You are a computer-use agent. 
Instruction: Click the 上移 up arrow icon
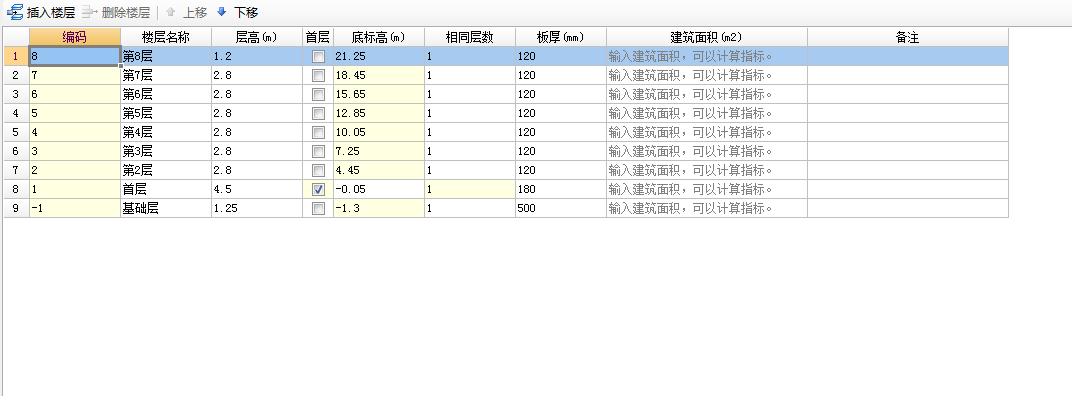171,12
